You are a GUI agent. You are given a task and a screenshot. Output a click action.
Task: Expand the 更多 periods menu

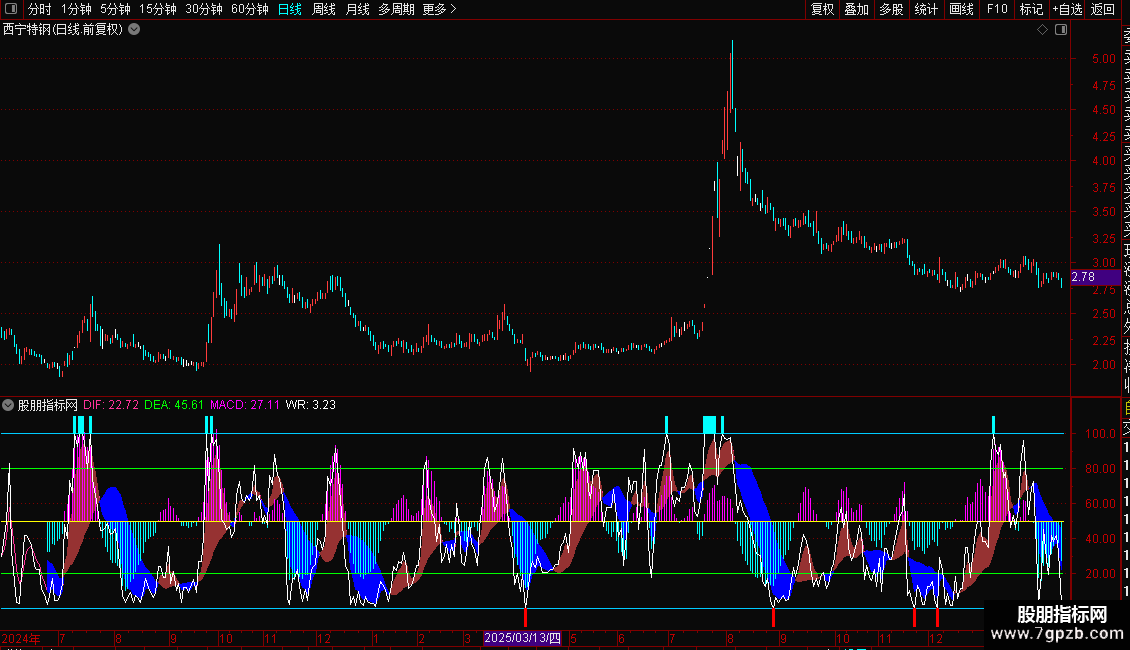click(440, 9)
